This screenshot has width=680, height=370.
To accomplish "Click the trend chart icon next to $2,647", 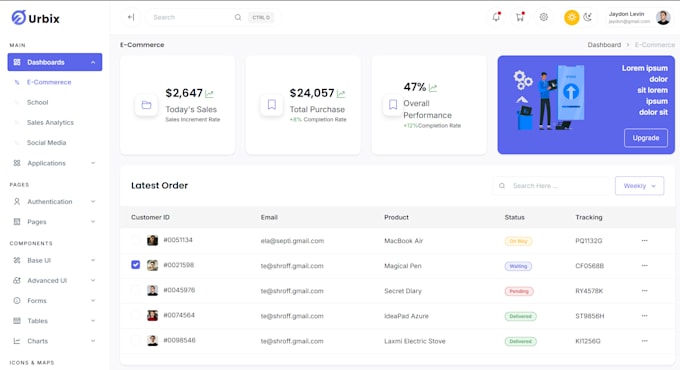I will click(x=209, y=93).
